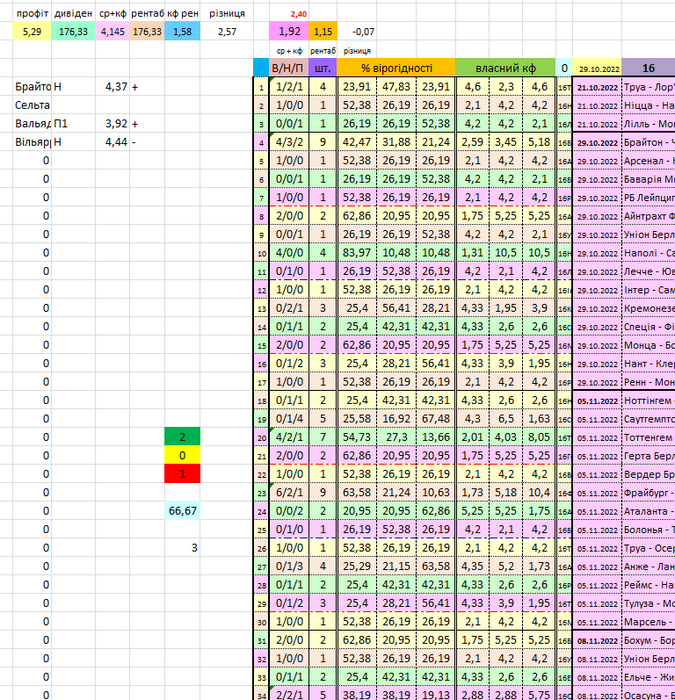Click the coefficient cell 8,05

(x=539, y=437)
